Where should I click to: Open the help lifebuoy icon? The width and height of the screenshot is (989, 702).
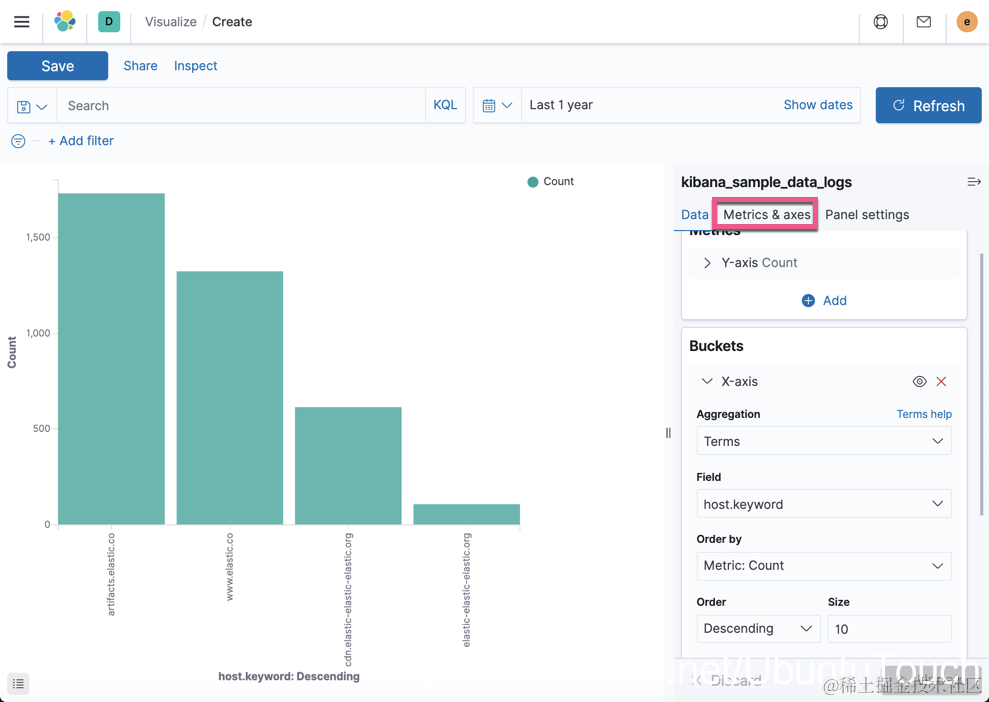[x=881, y=21]
